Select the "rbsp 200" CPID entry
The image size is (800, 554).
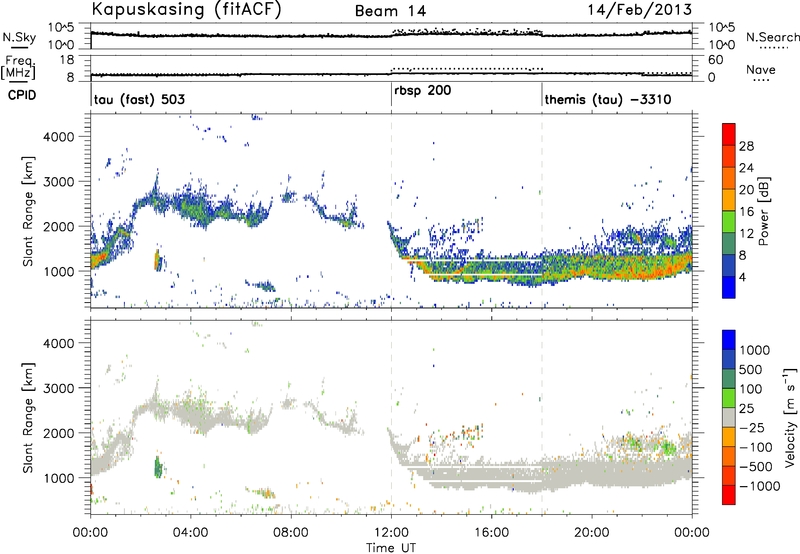pyautogui.click(x=422, y=91)
